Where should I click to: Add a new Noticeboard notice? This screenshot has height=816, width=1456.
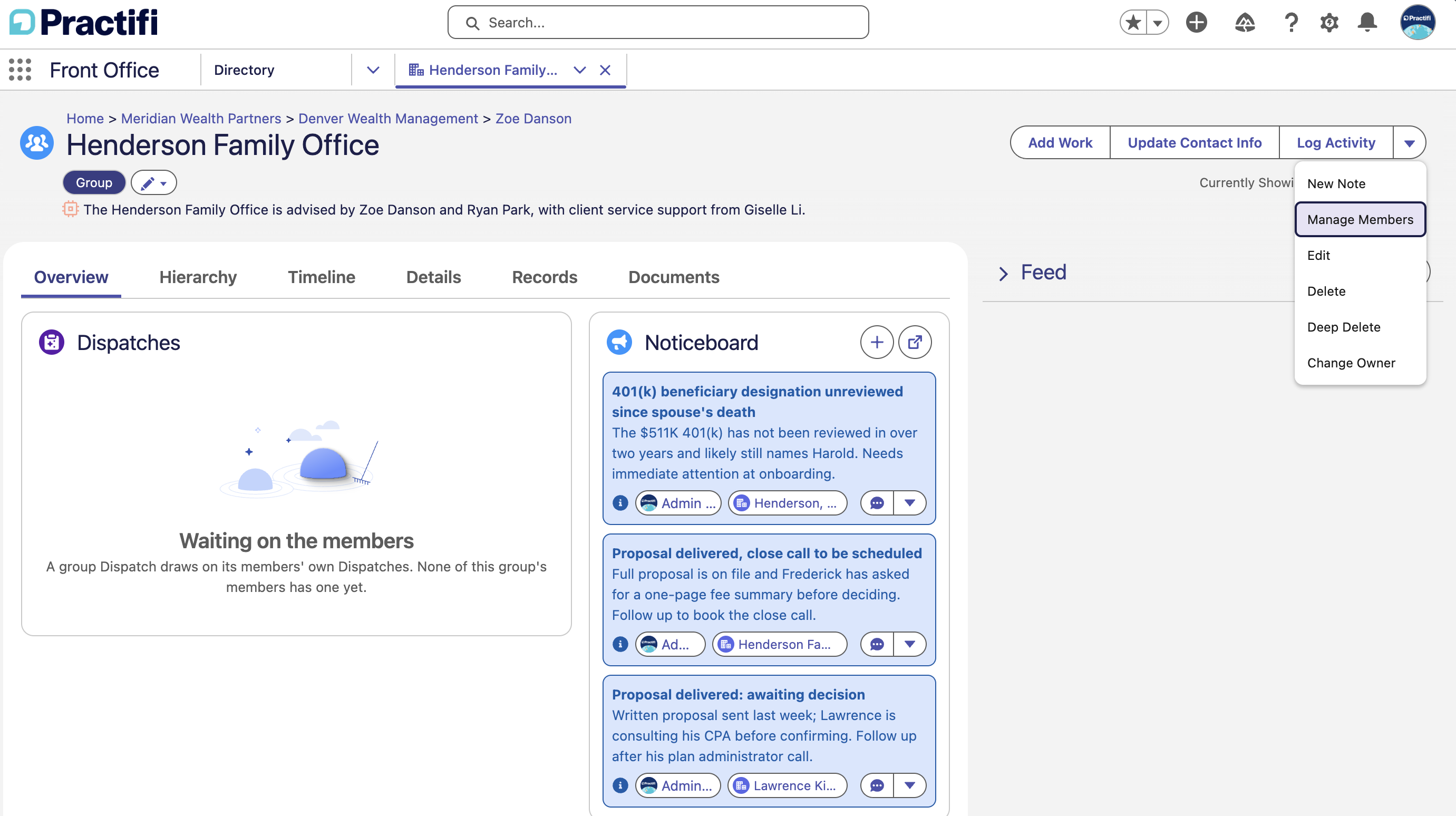(x=877, y=343)
